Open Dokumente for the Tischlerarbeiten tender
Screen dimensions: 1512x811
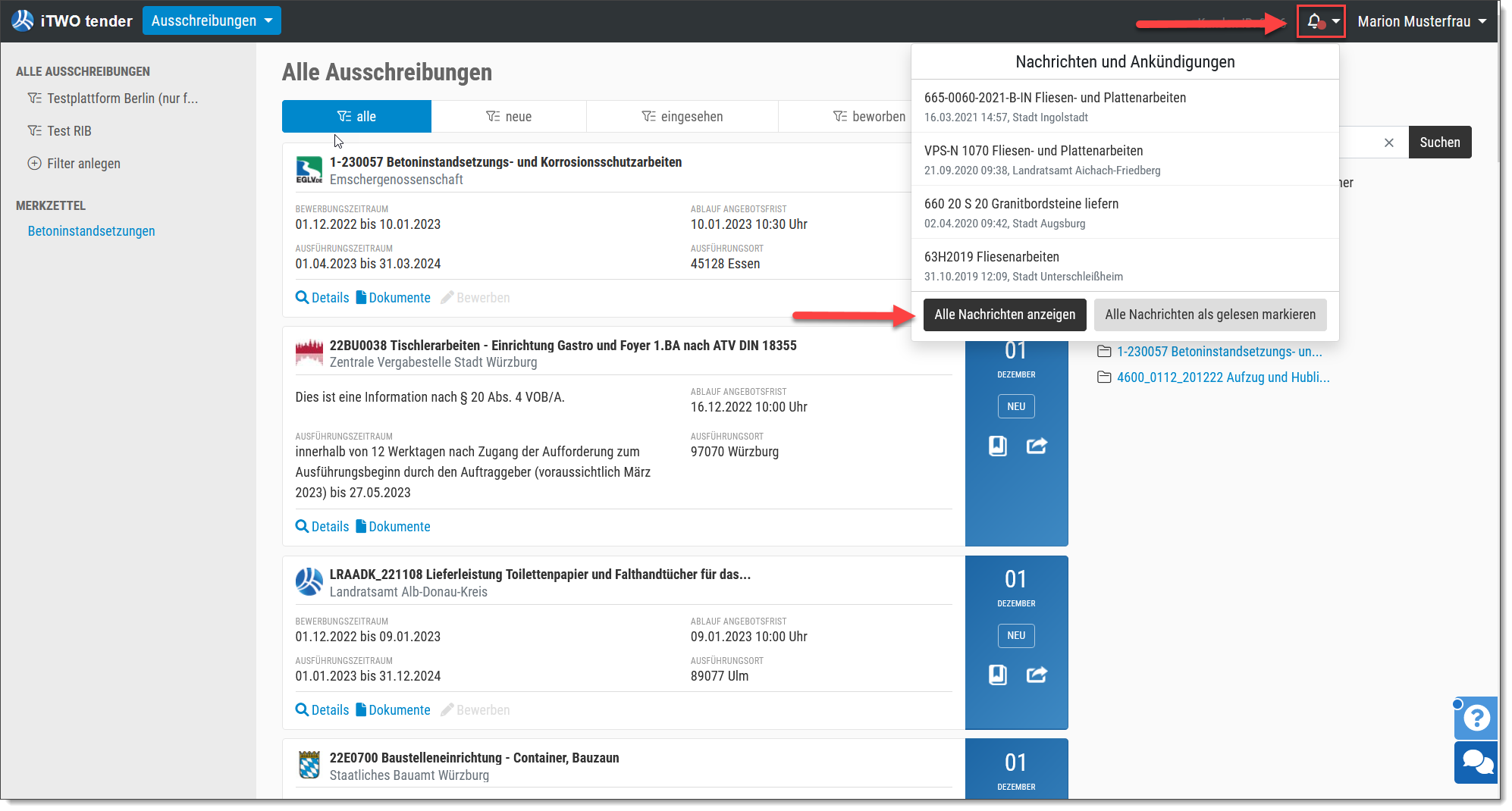[394, 527]
